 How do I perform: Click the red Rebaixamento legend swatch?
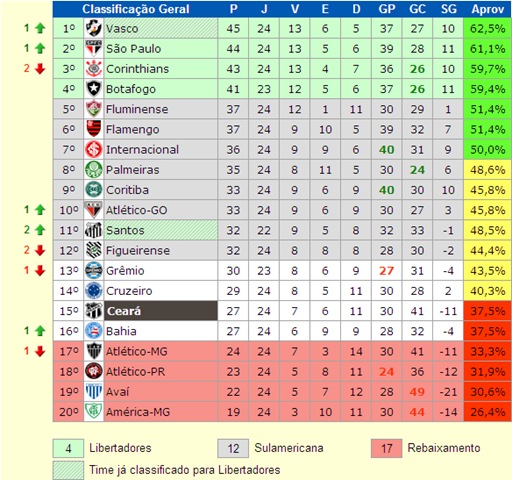[386, 448]
